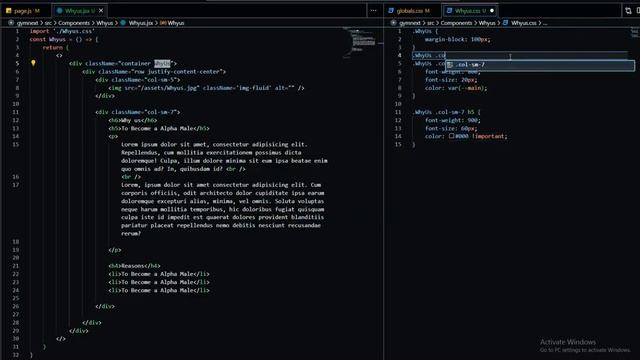Open Components in right pane breadcrumb
This screenshot has height=360, width=640.
pyautogui.click(x=456, y=23)
